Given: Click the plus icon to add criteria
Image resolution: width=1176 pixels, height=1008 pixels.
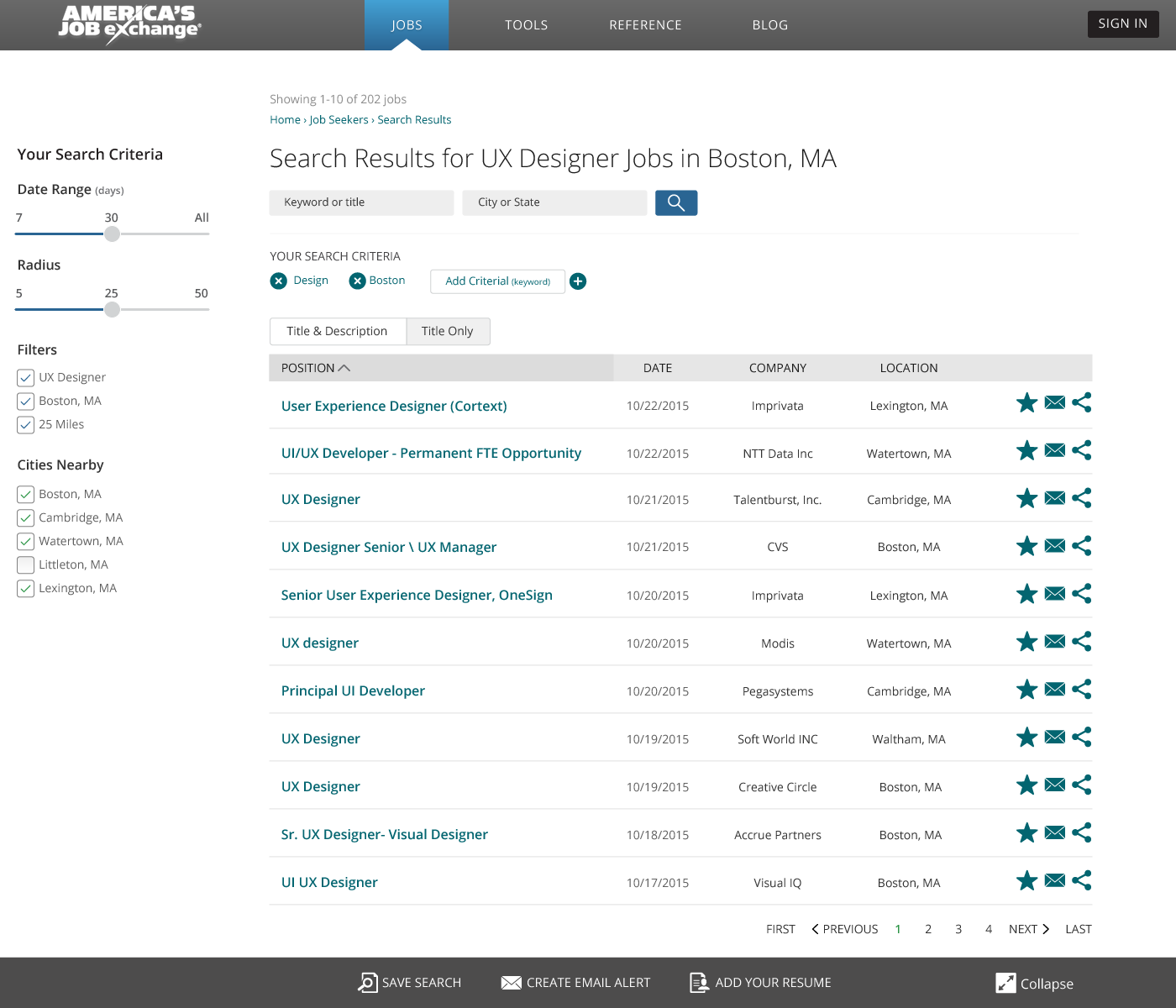Looking at the screenshot, I should pyautogui.click(x=578, y=281).
